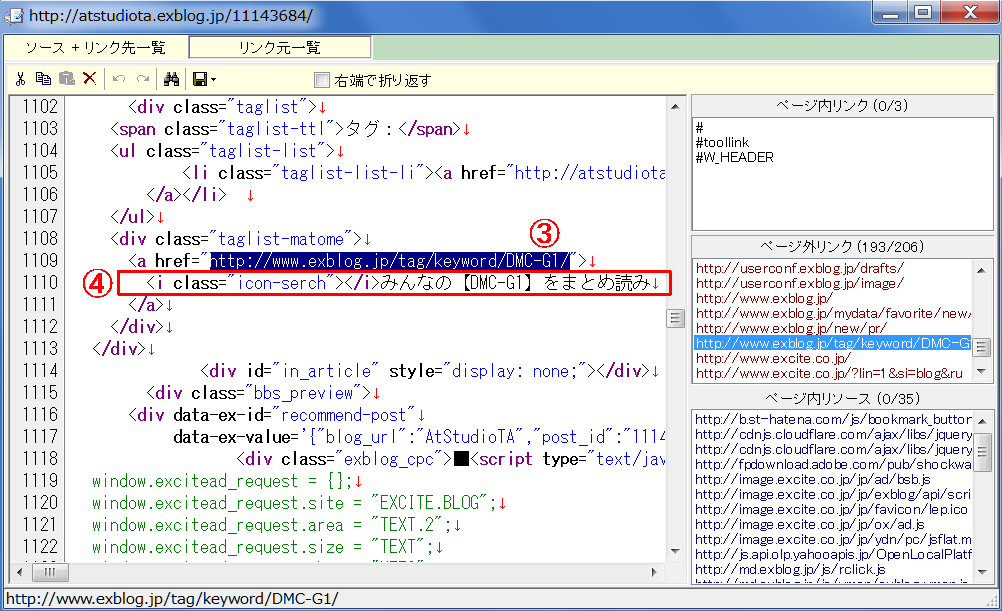
Task: Select image.excite.co.jp favicon/lep.ico resource
Action: (831, 509)
